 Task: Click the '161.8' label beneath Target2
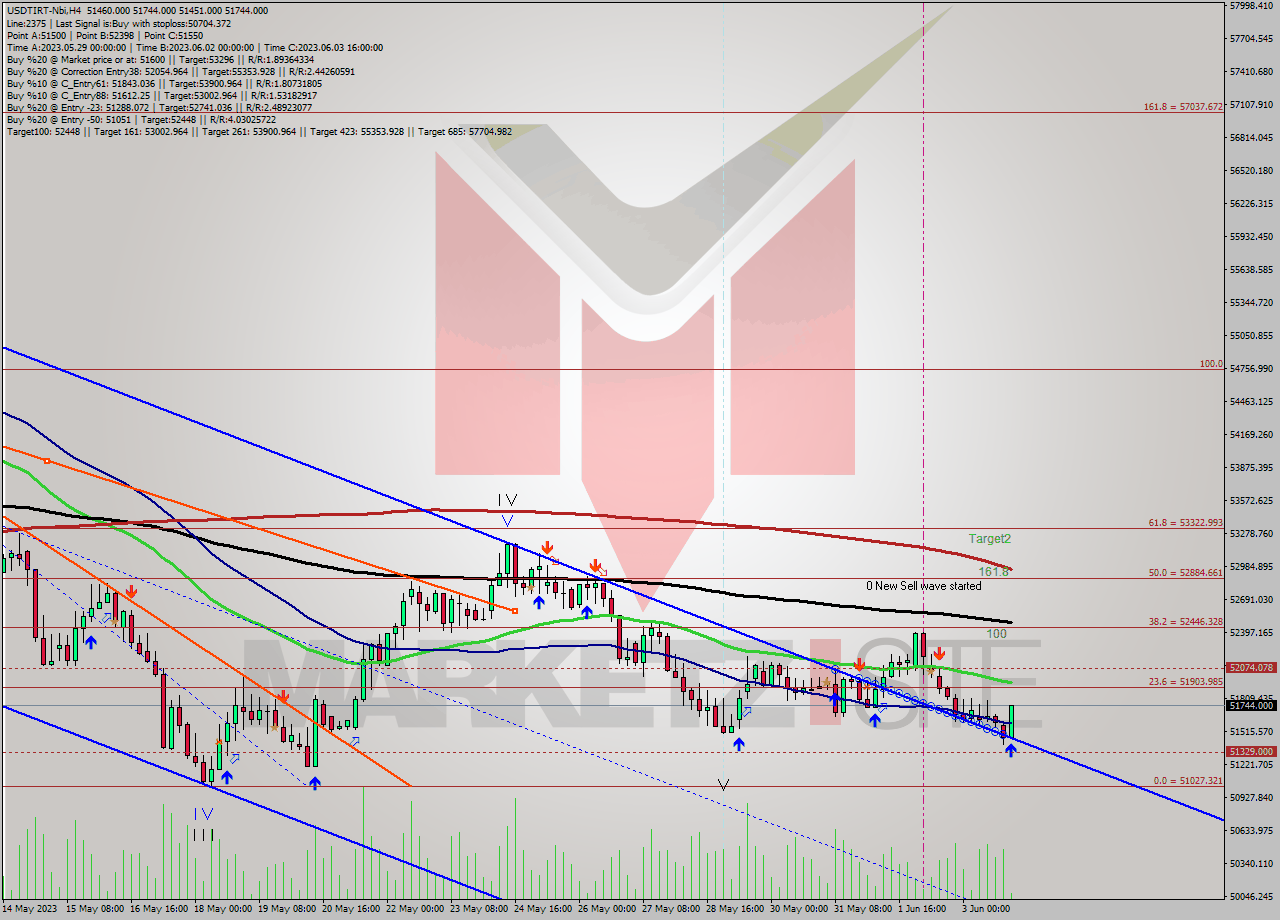point(993,572)
